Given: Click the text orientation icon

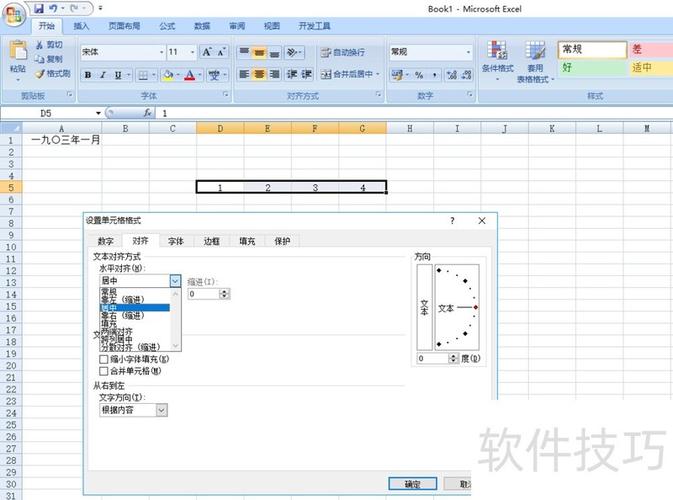Looking at the screenshot, I should point(292,52).
